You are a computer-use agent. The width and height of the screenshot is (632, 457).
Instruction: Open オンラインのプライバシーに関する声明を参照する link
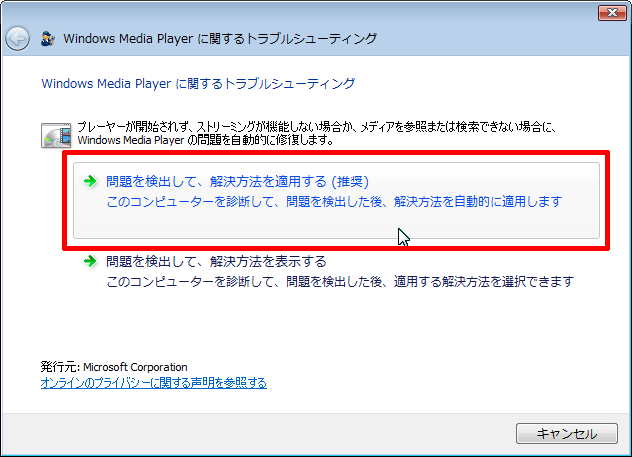coord(154,382)
